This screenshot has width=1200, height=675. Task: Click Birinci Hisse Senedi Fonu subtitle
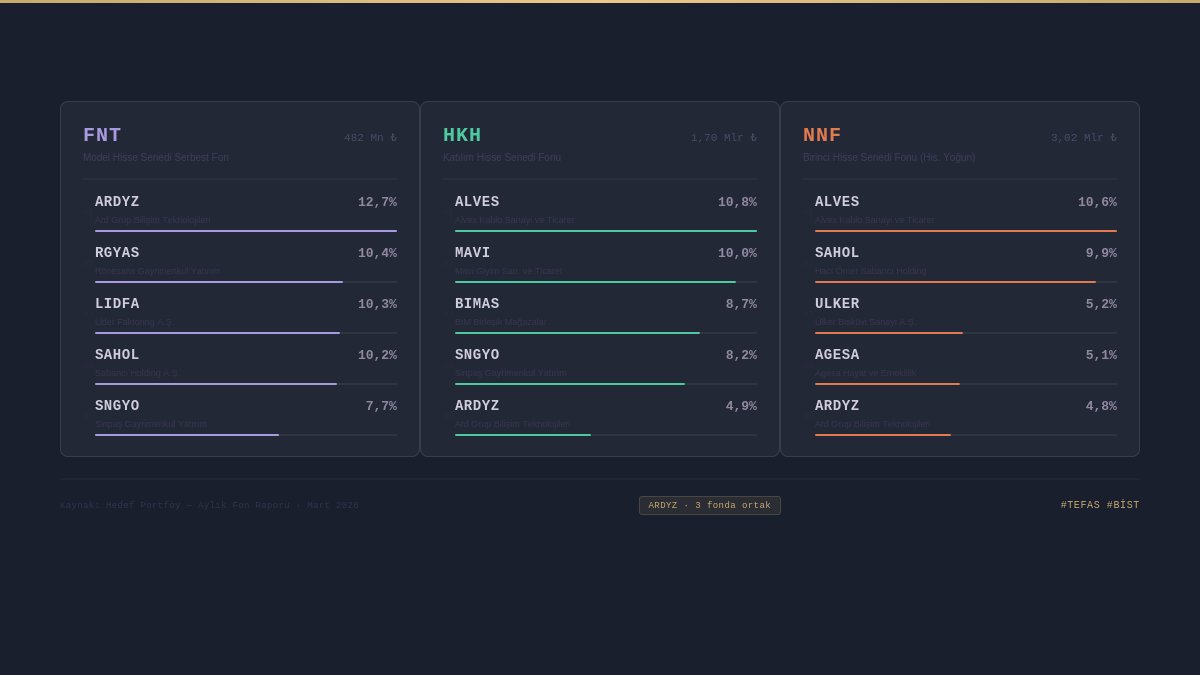click(889, 158)
